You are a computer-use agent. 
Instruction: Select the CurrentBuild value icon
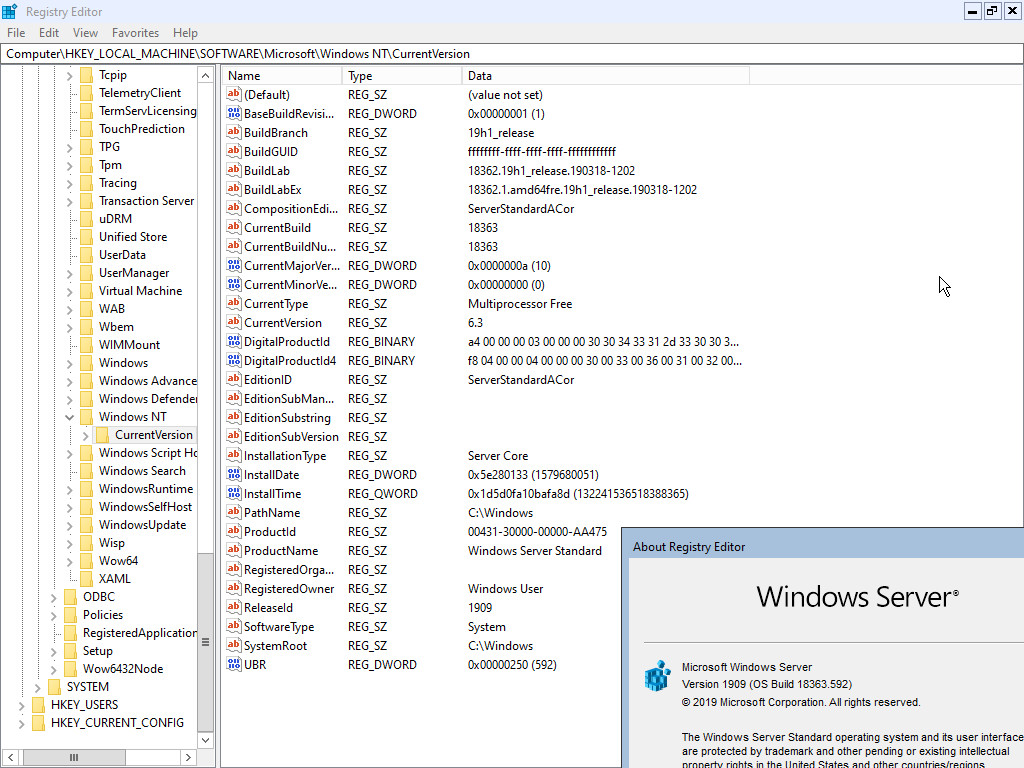(234, 227)
